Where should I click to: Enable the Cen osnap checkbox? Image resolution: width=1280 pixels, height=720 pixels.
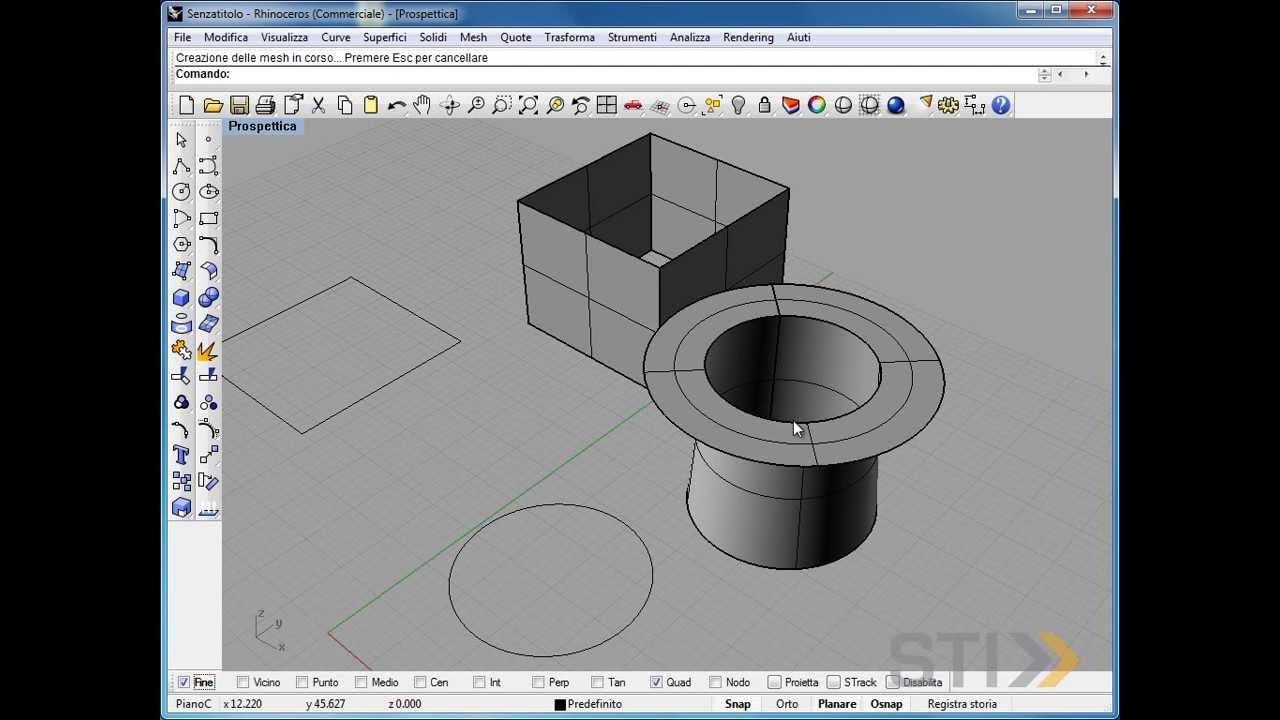[420, 682]
